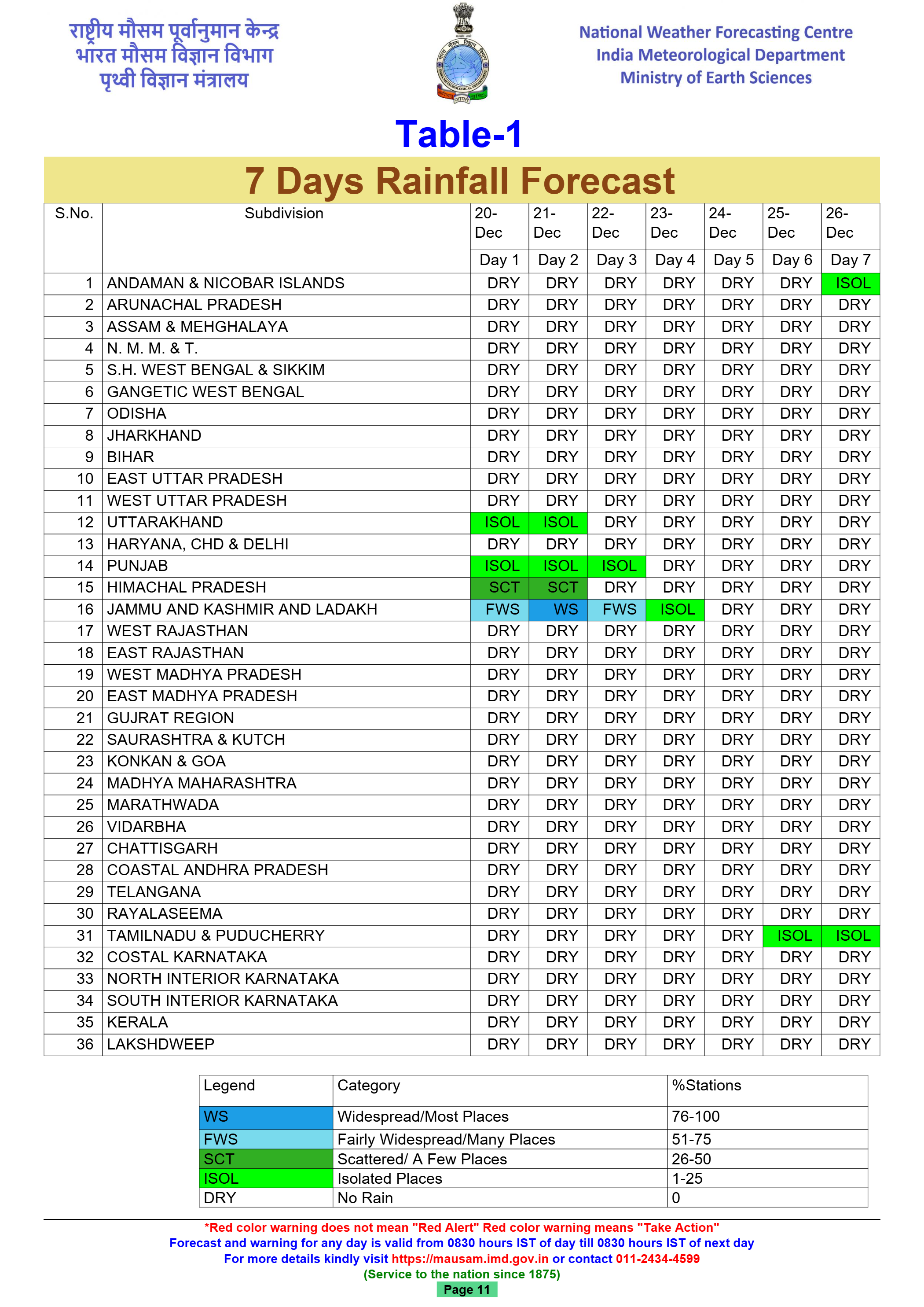Select the SCT dark green legend swatch
The image size is (924, 1307).
click(x=265, y=1159)
